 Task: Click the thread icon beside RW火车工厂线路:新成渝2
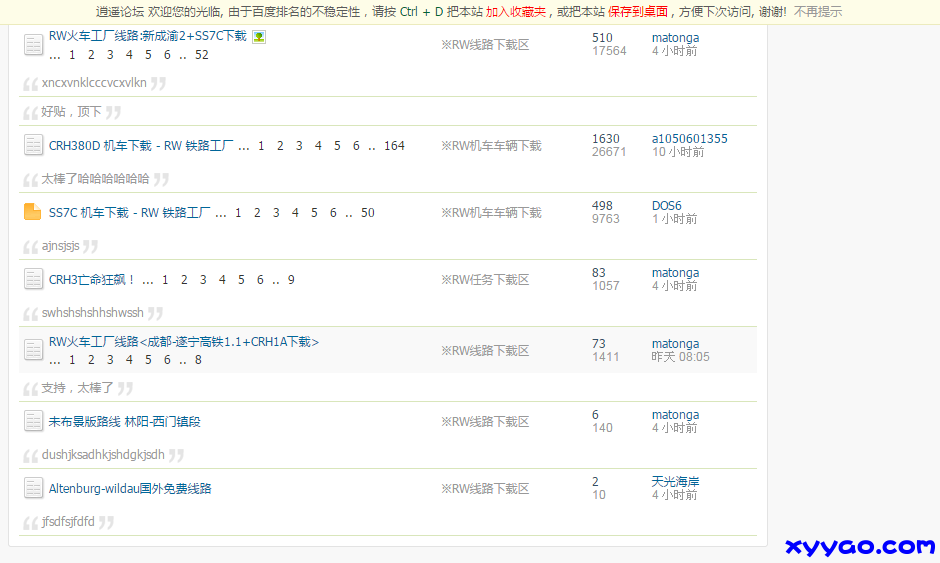coord(33,44)
